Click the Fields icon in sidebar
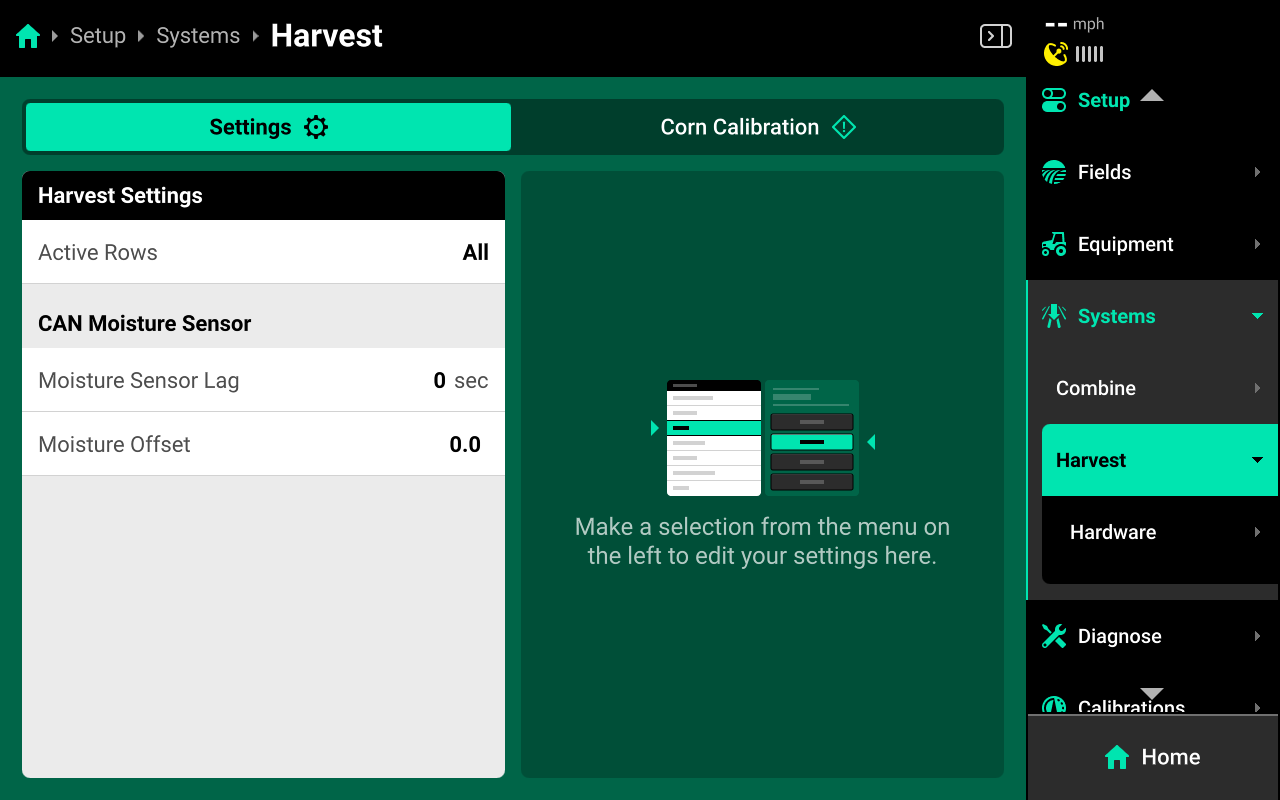The width and height of the screenshot is (1280, 800). [x=1054, y=173]
